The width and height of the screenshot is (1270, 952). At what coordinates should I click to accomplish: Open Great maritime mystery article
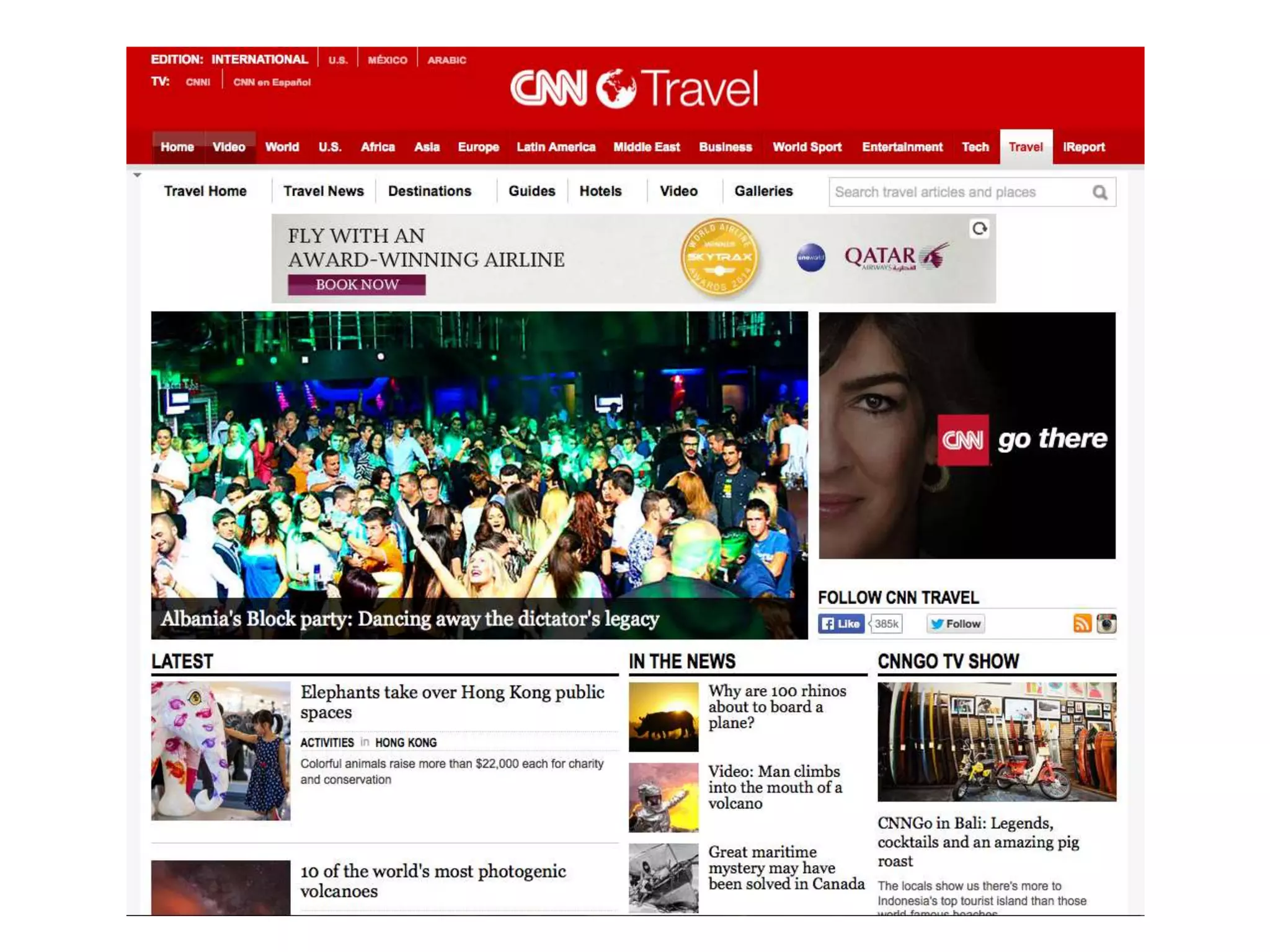[786, 868]
